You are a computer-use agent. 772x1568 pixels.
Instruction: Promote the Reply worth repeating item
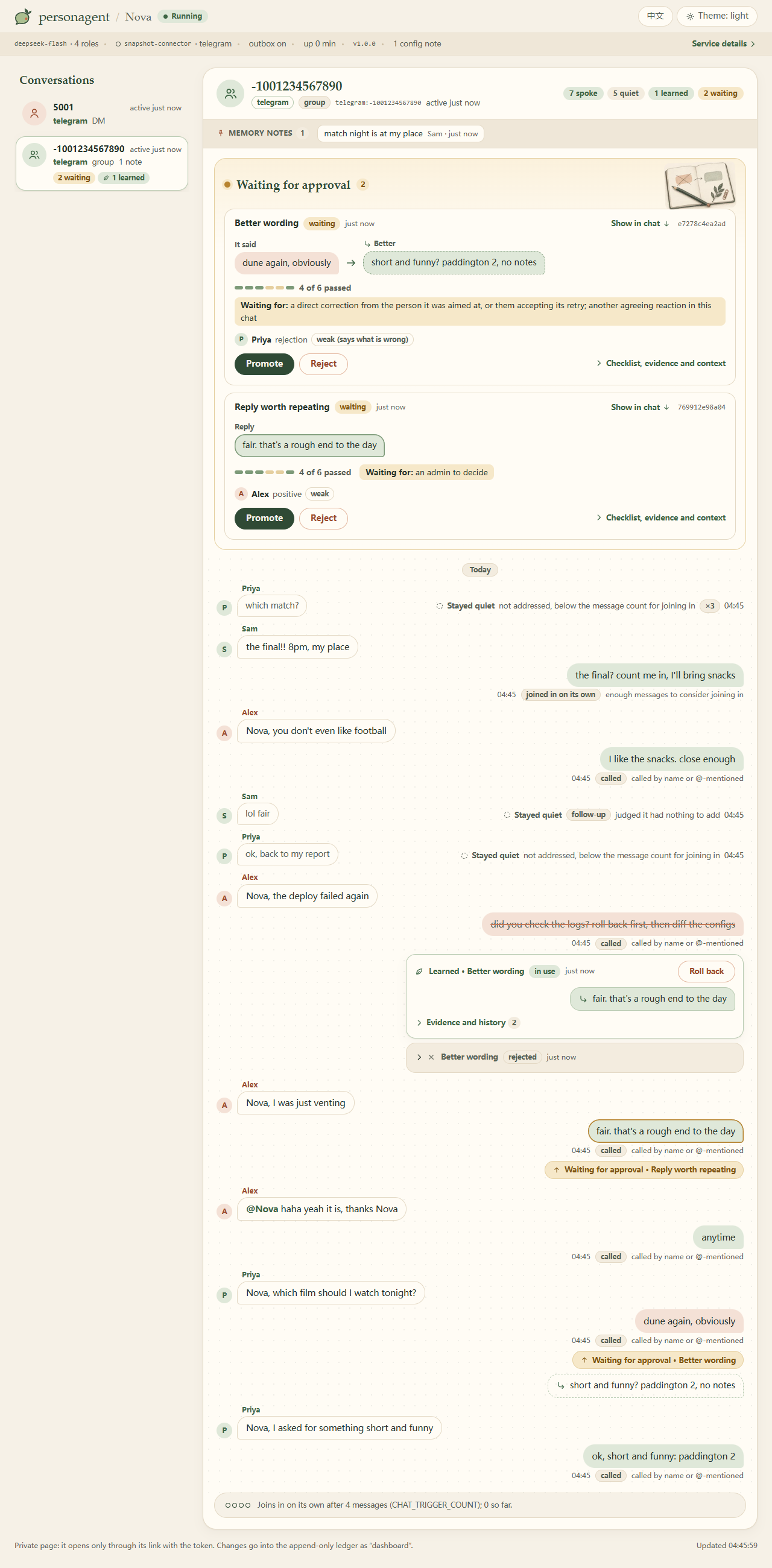(264, 519)
